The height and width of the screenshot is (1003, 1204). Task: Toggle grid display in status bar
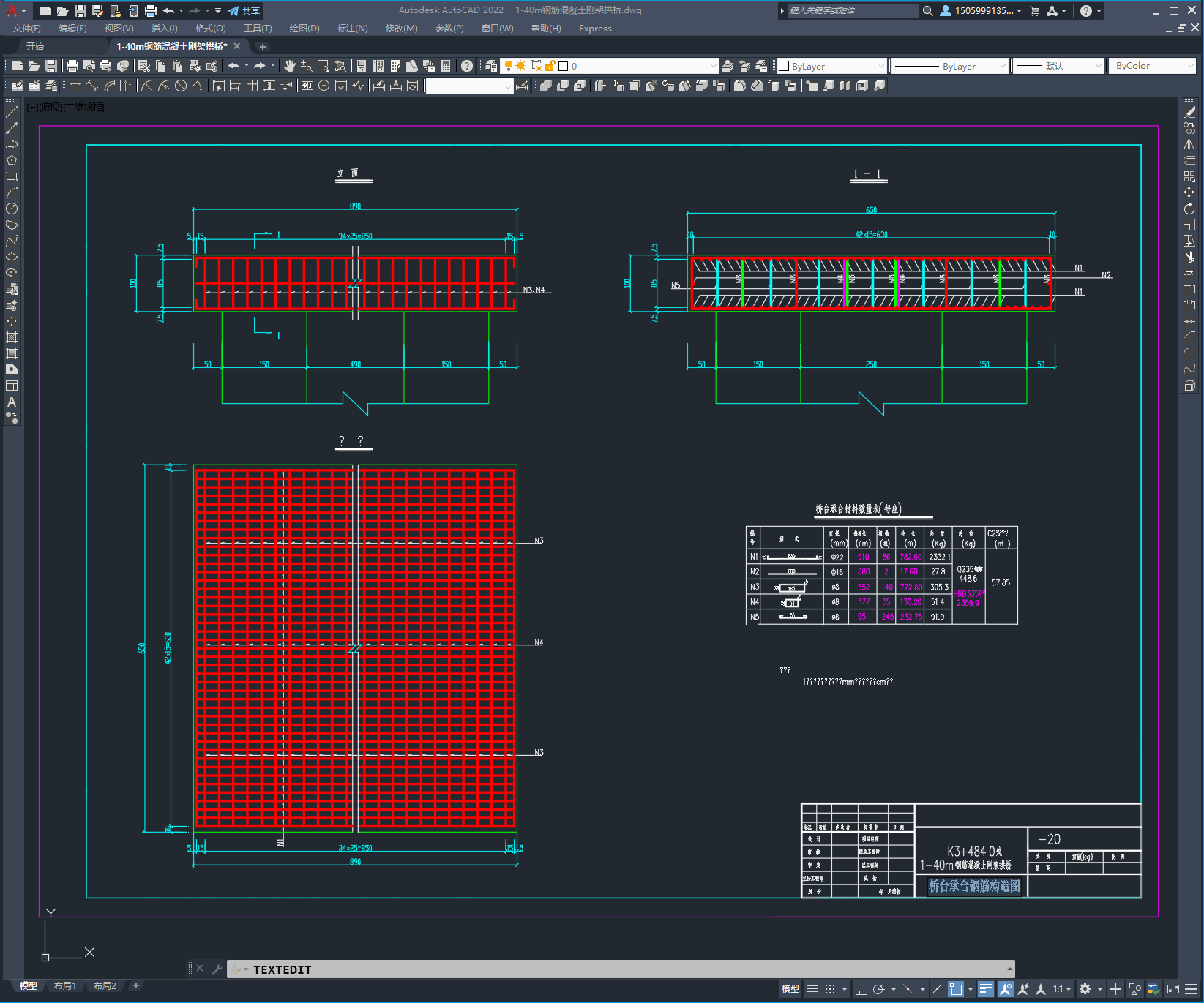coord(812,989)
